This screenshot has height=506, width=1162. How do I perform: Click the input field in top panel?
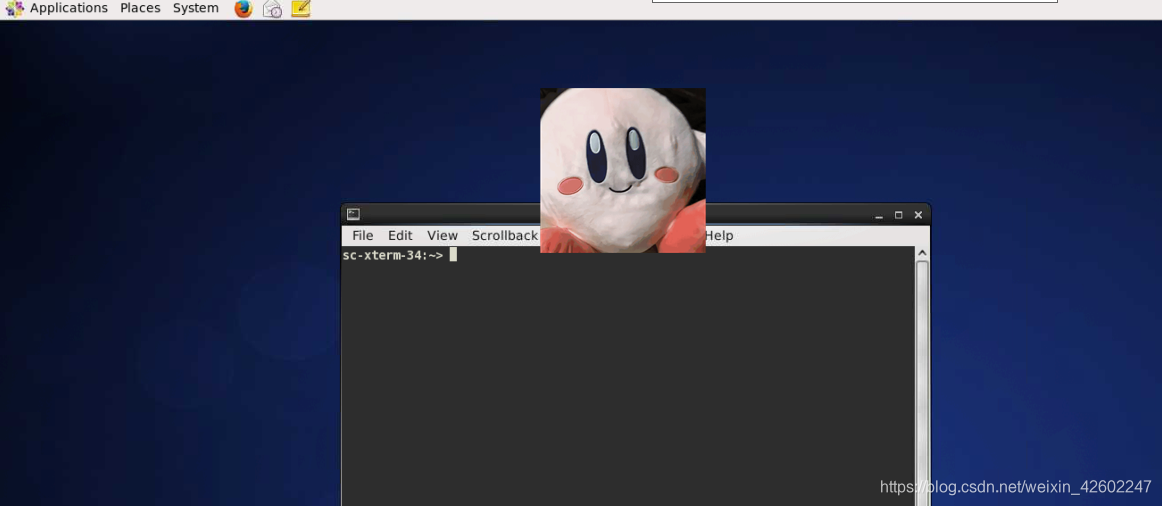tap(854, 1)
